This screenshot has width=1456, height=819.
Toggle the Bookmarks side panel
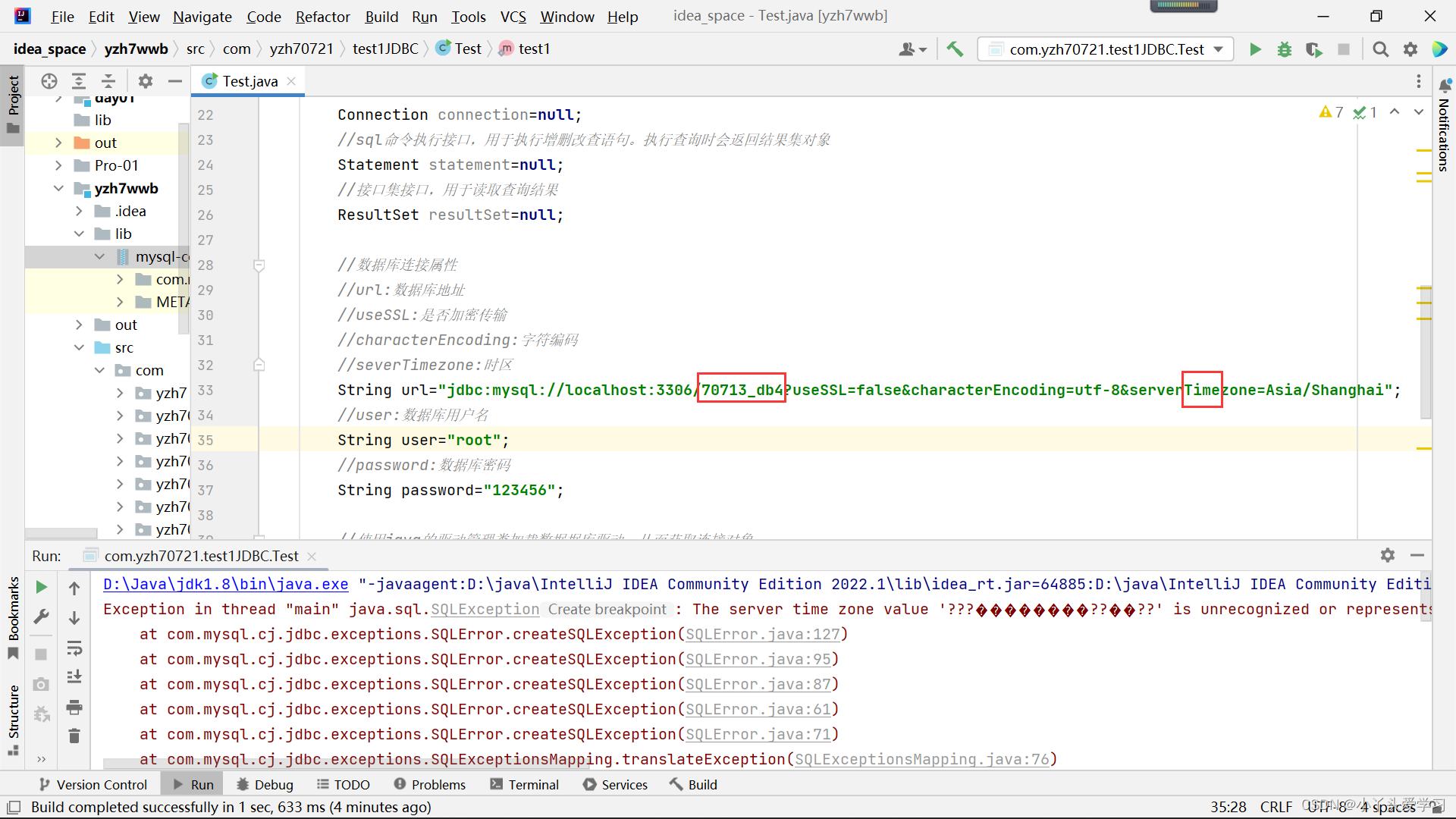click(13, 618)
